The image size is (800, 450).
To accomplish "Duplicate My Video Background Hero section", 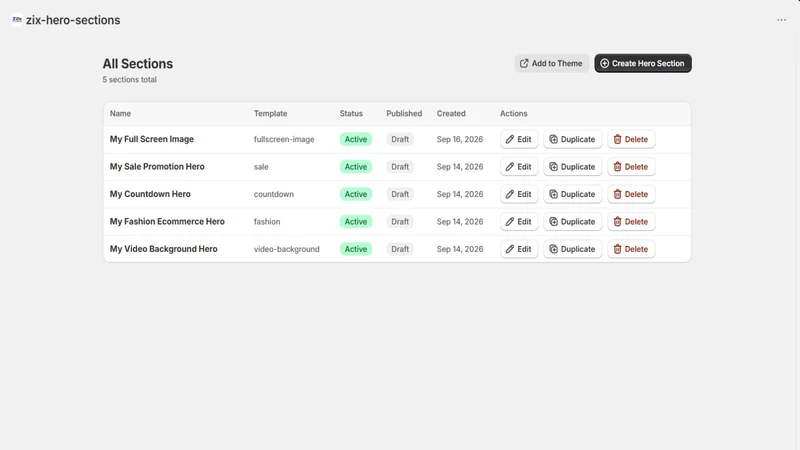I will coord(572,249).
